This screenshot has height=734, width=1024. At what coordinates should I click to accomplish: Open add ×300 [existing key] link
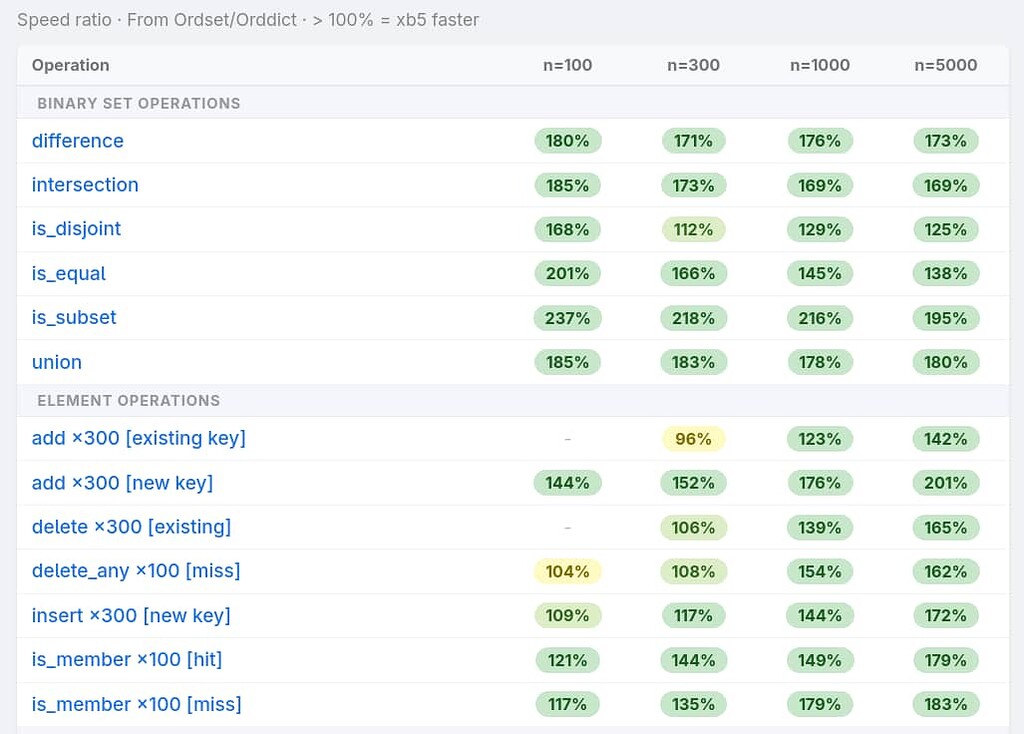(139, 438)
